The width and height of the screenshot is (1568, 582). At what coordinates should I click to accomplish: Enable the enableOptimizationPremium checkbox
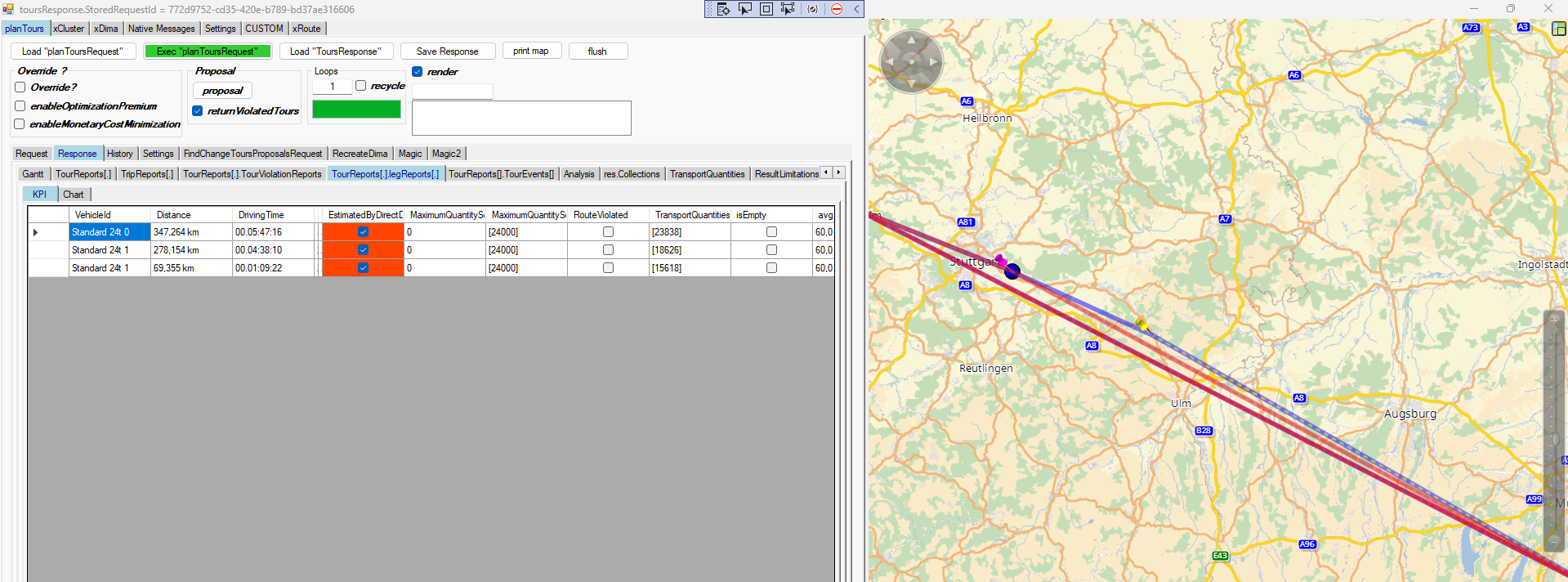tap(20, 106)
